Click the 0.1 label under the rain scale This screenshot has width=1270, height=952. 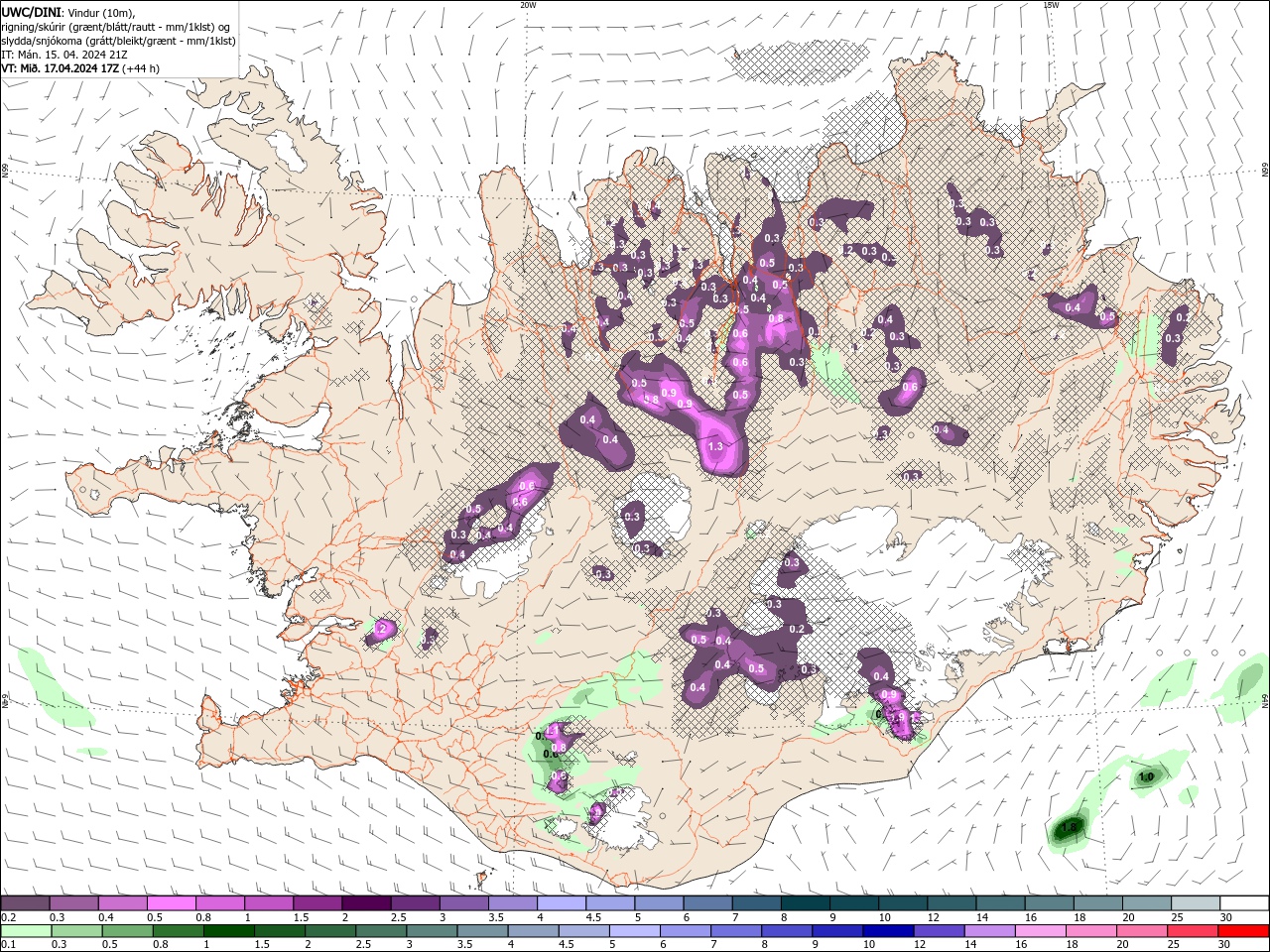point(8,945)
